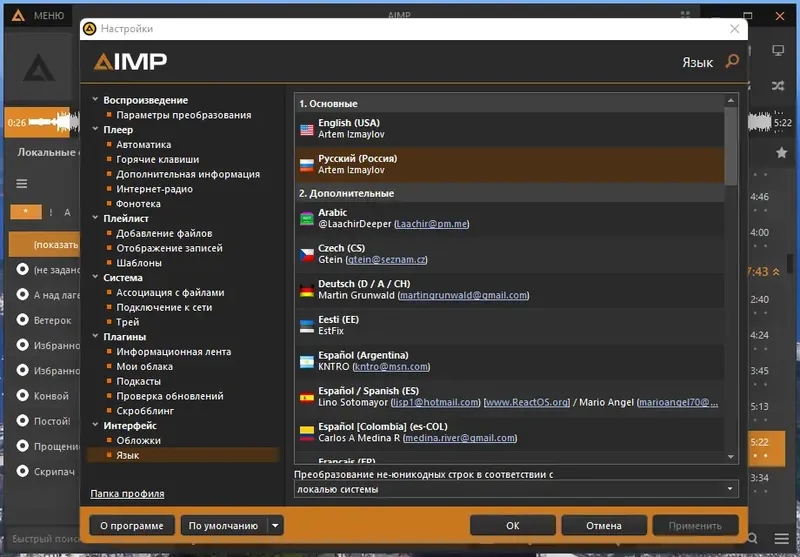Screen dimensions: 800x557
Task: Click the Arabic flag icon
Action: coord(307,219)
